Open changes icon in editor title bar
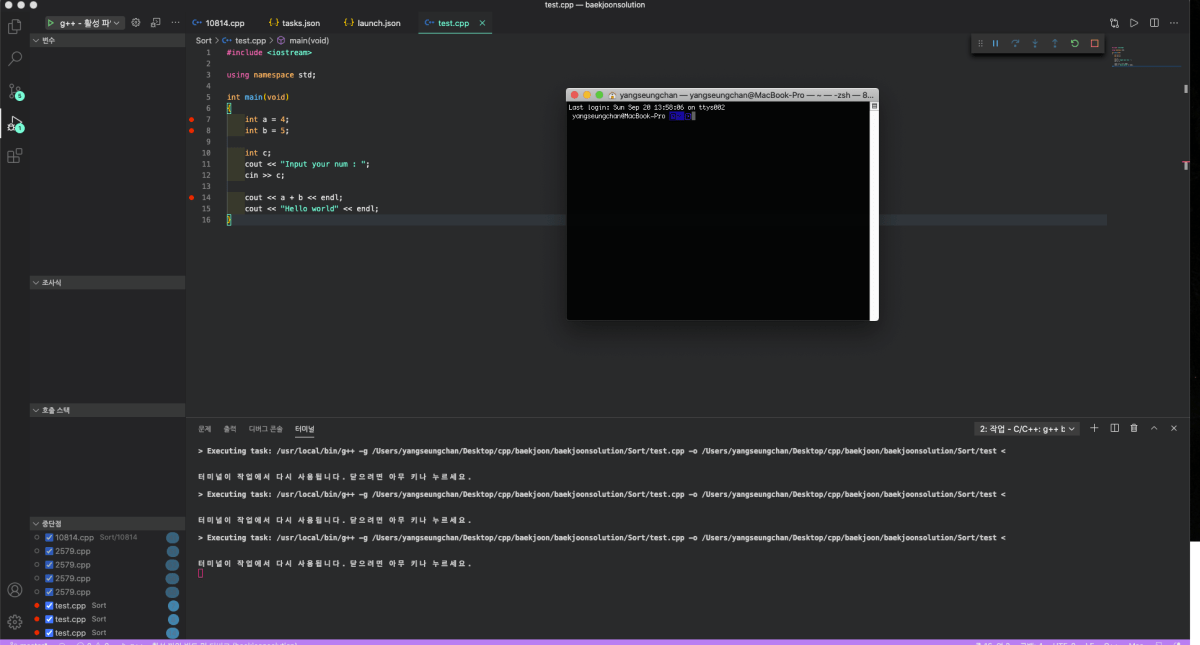Screen dimensions: 1200x645 pos(1114,22)
